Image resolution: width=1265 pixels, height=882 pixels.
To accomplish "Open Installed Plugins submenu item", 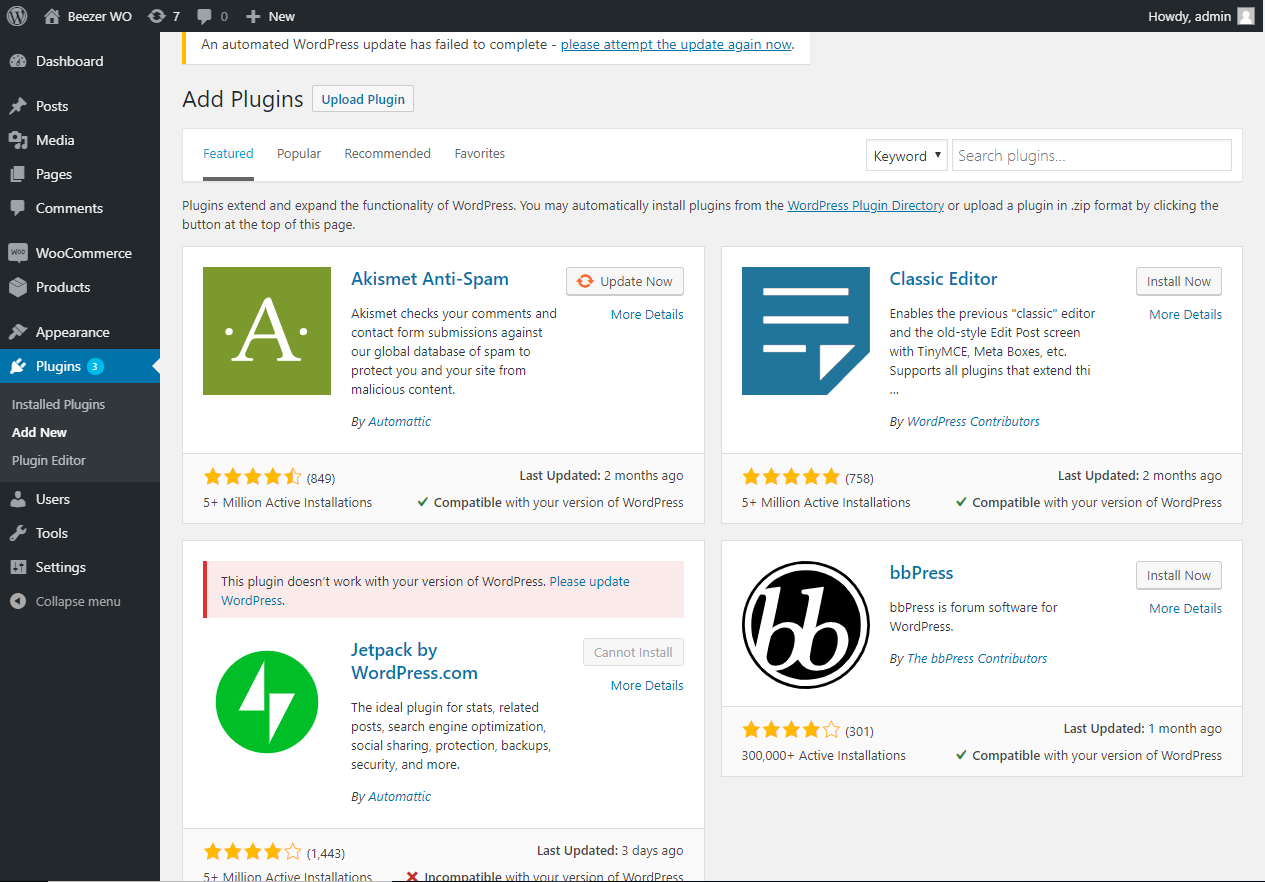I will coord(58,404).
